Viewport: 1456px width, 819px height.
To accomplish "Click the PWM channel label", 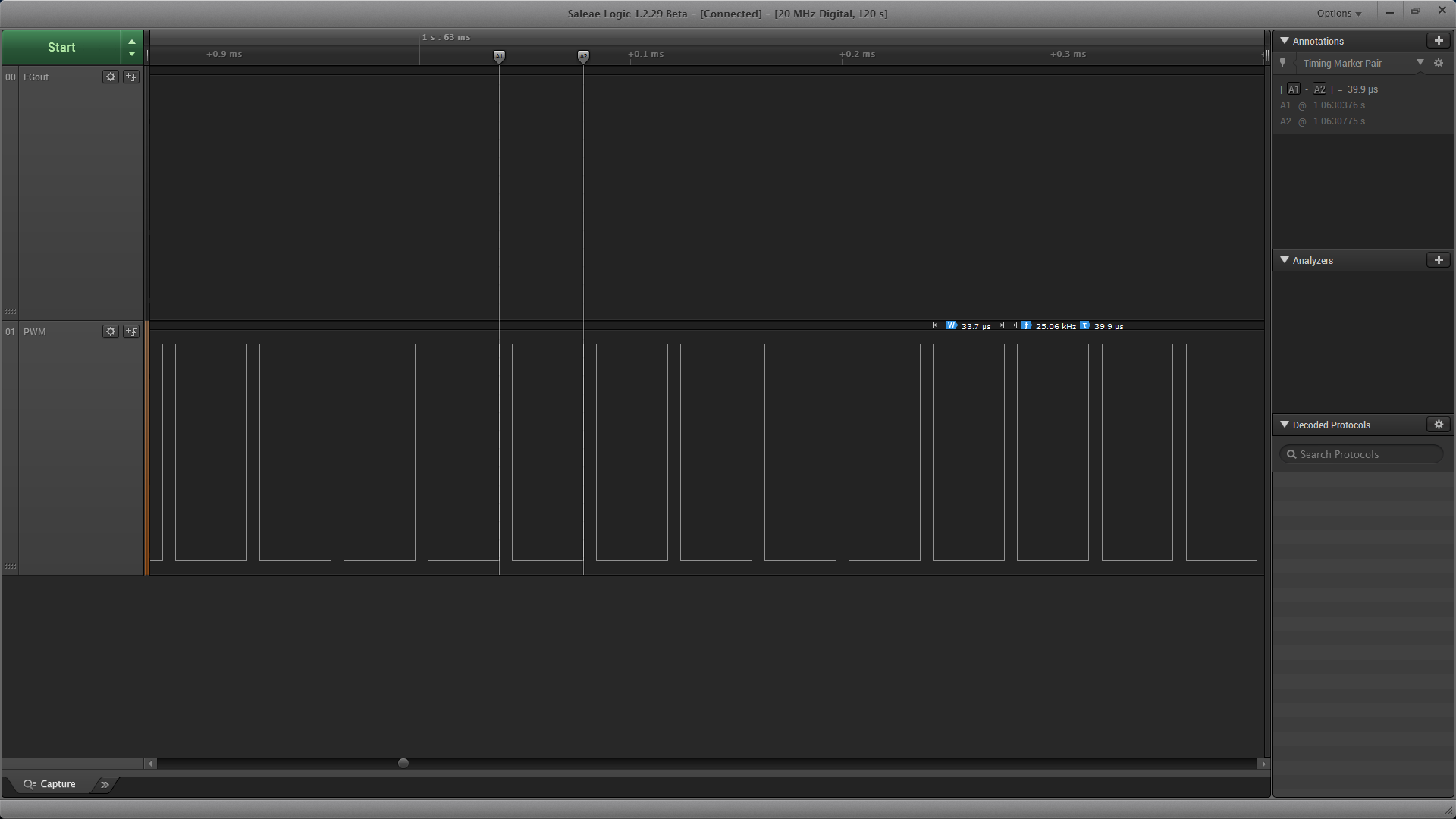I will pos(34,332).
